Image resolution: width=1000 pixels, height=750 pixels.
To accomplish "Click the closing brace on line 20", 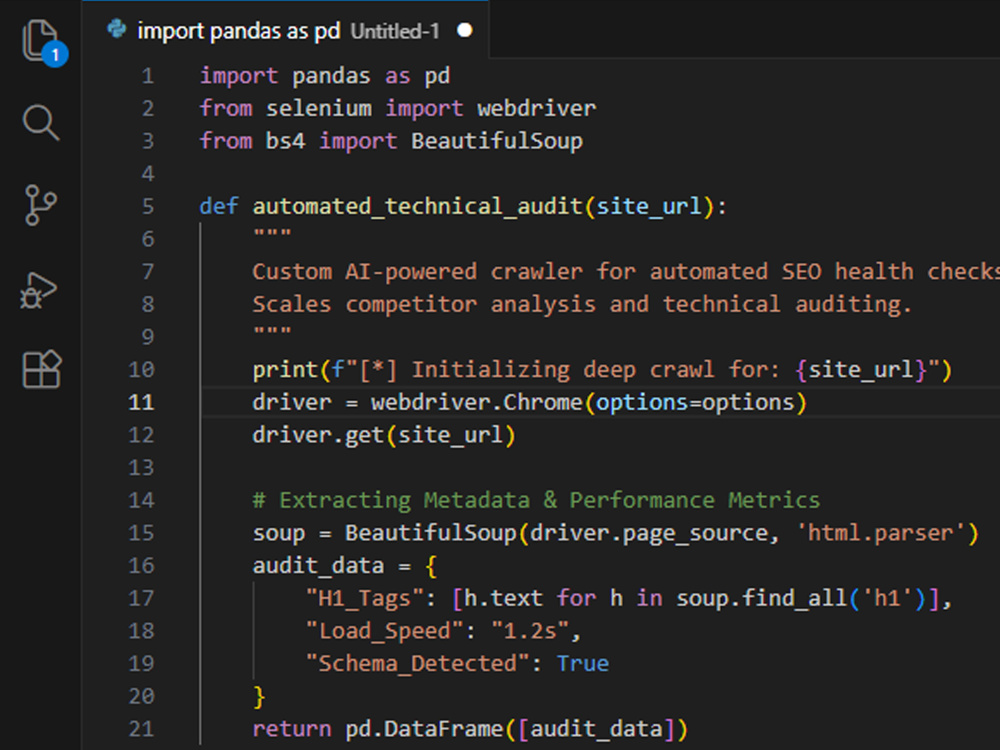I will 259,696.
